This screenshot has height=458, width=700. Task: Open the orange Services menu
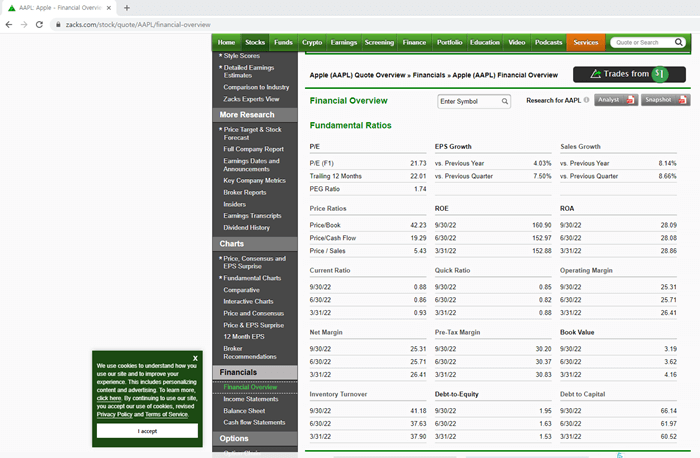pos(586,42)
